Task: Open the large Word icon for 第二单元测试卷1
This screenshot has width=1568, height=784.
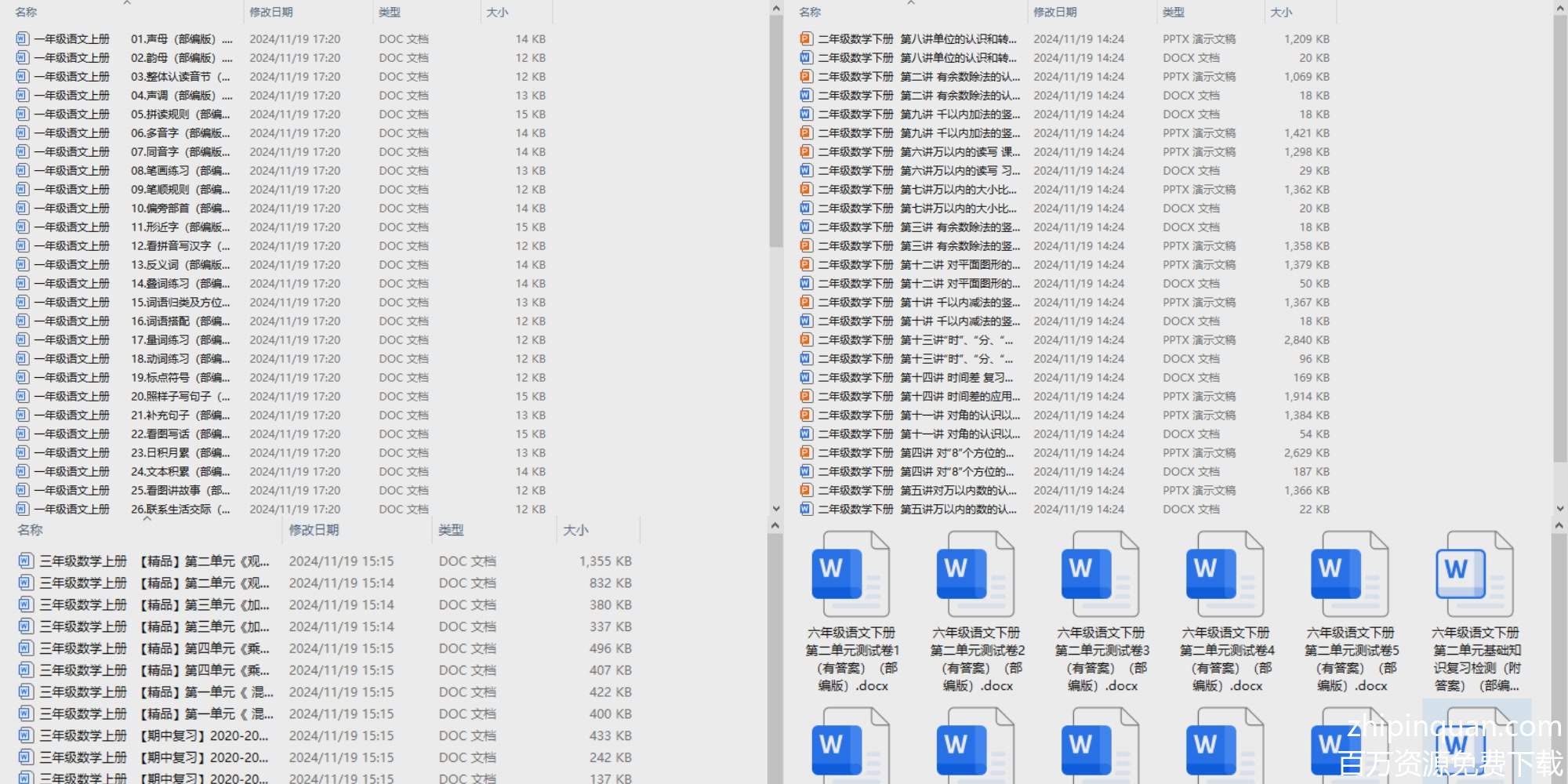Action: click(852, 575)
